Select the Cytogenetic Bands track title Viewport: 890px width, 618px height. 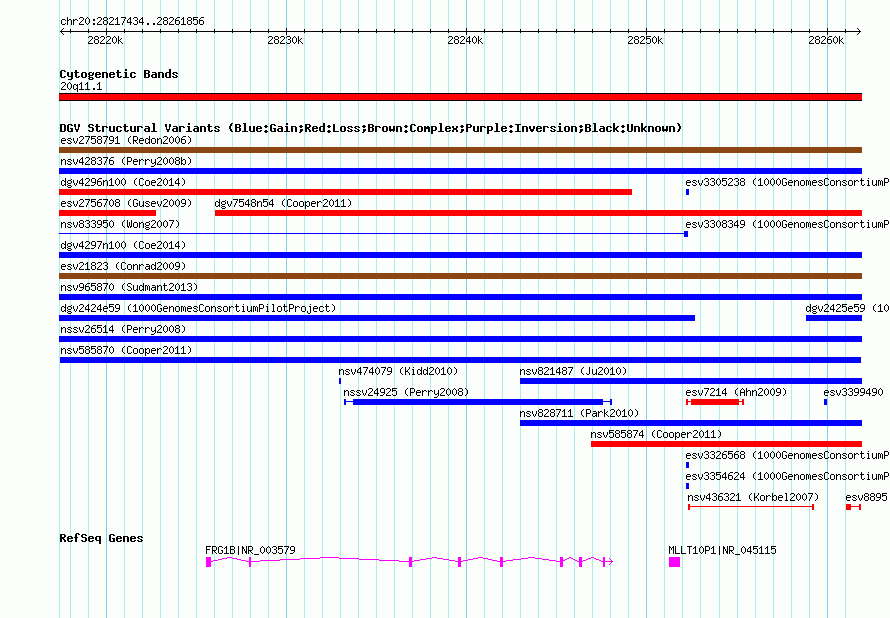(x=119, y=74)
